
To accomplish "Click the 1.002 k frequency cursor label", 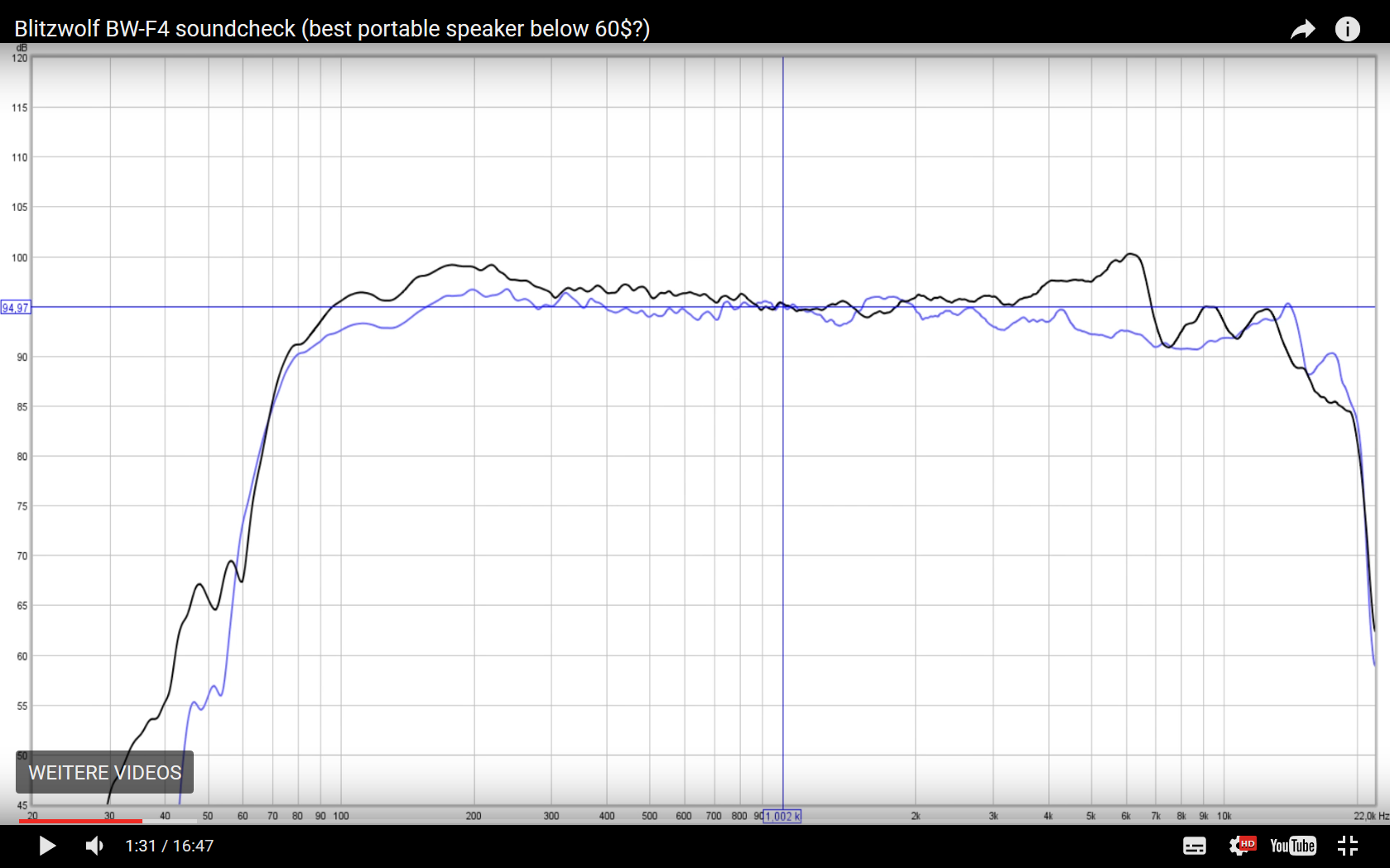I will tap(782, 816).
